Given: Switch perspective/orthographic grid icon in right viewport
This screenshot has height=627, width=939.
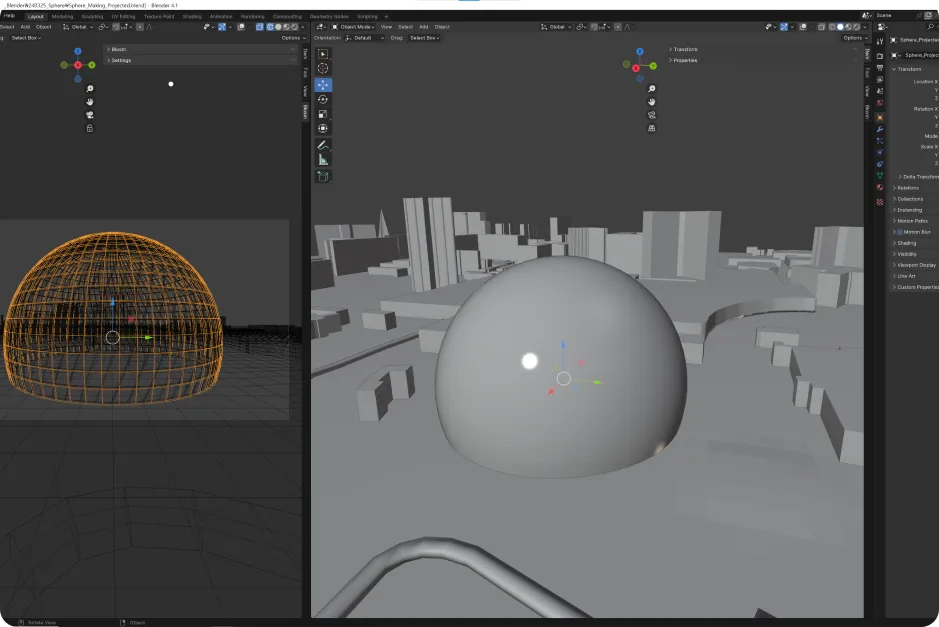Looking at the screenshot, I should click(x=652, y=128).
